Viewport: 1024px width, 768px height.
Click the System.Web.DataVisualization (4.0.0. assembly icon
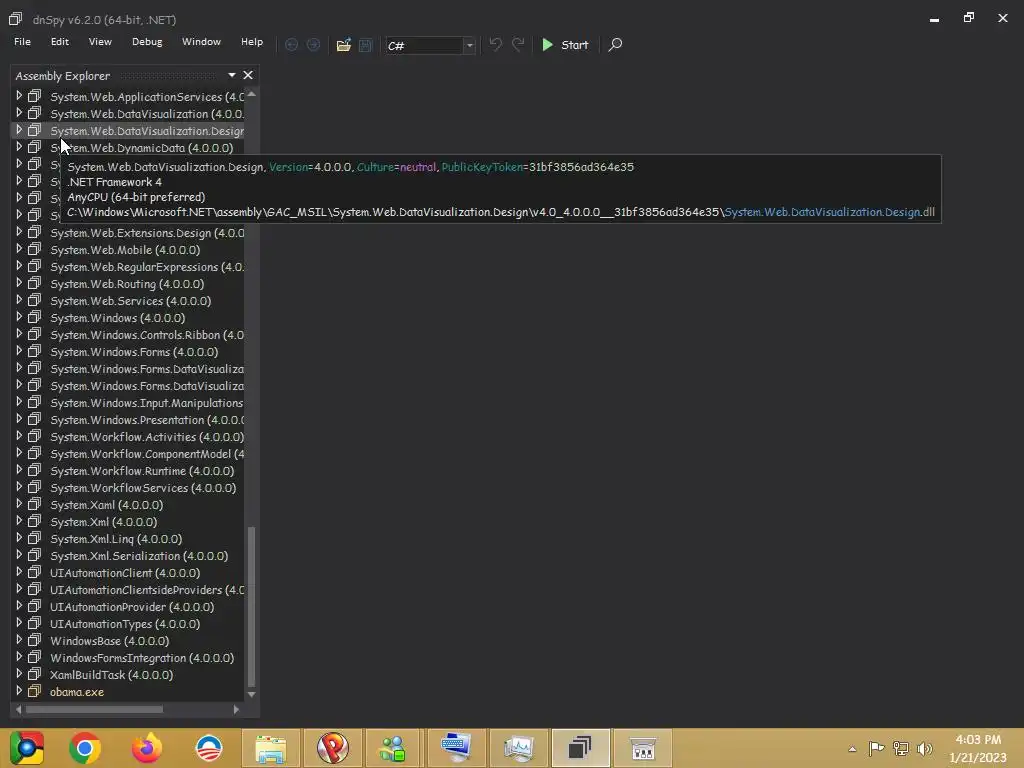pos(35,113)
